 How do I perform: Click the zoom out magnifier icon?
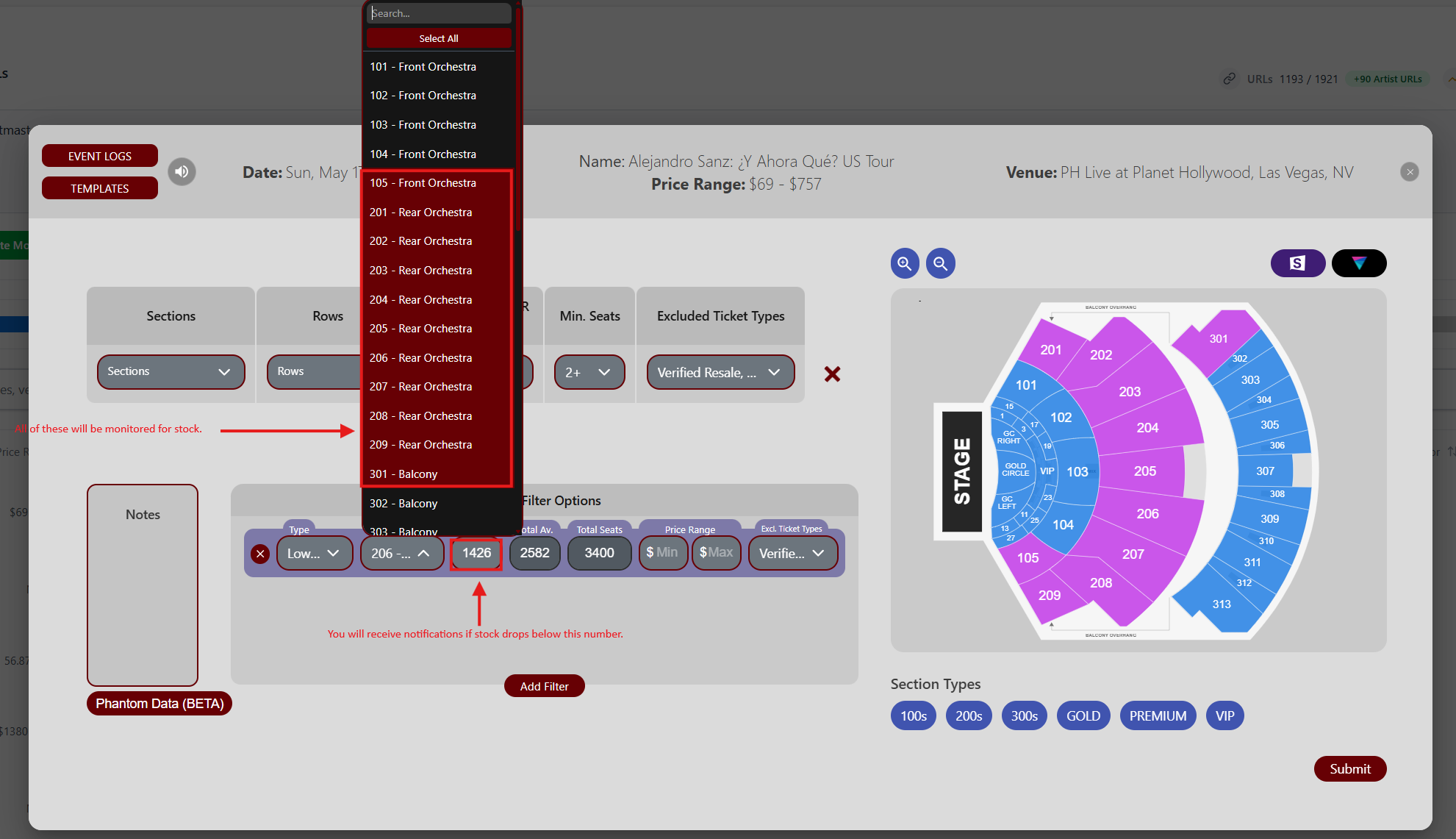click(x=940, y=263)
